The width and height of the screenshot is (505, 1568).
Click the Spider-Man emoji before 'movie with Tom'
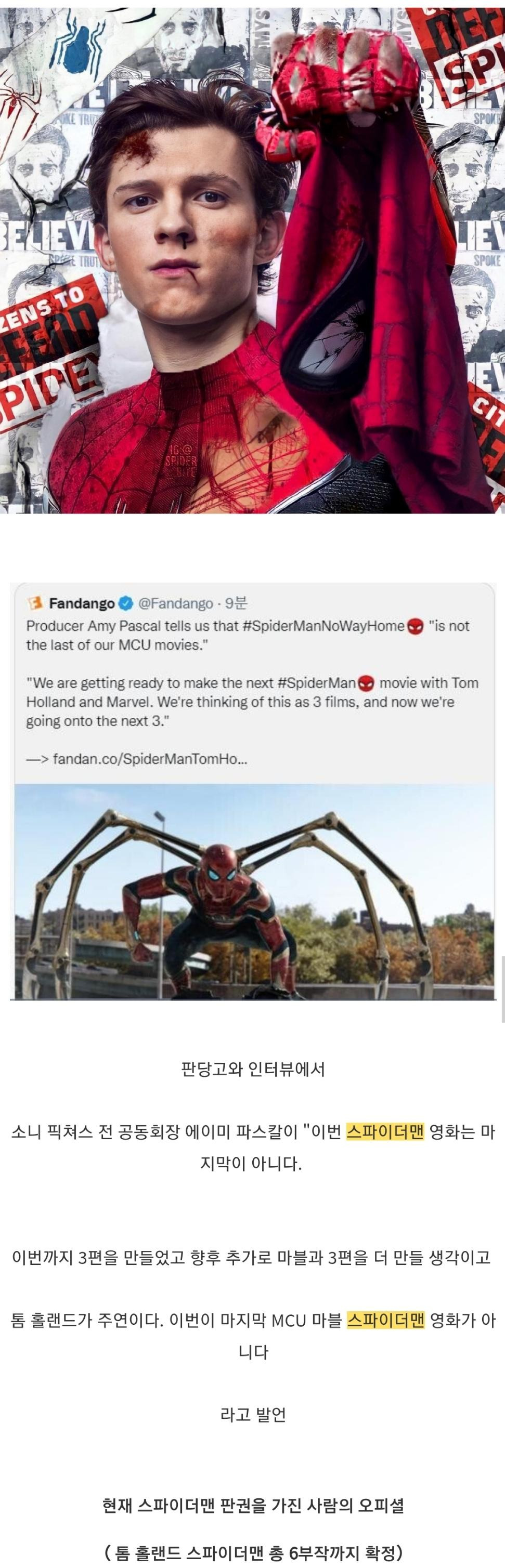click(x=367, y=683)
